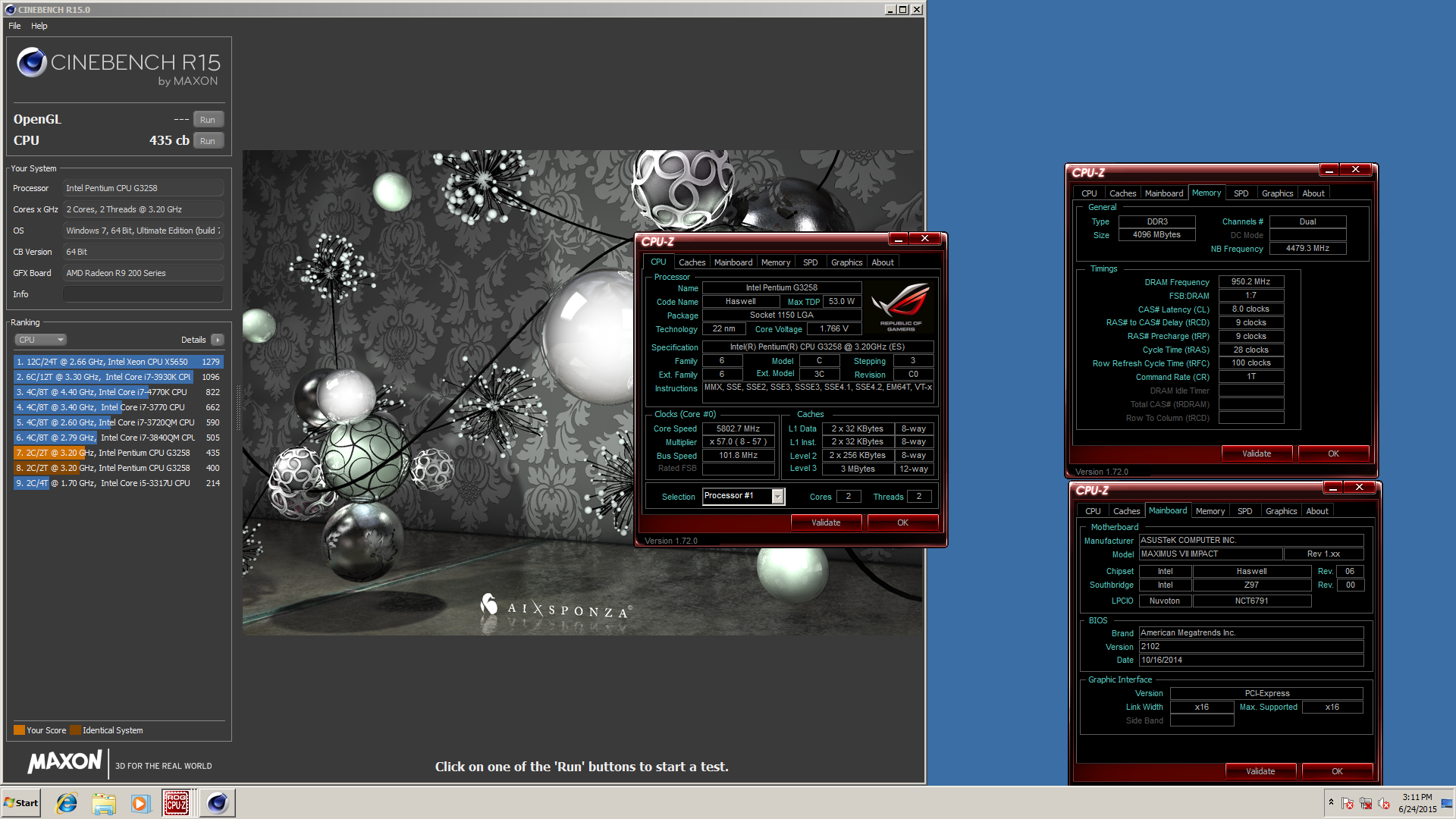Screen dimensions: 1456x819
Task: Open the Help menu in Cinebench
Action: (x=39, y=26)
